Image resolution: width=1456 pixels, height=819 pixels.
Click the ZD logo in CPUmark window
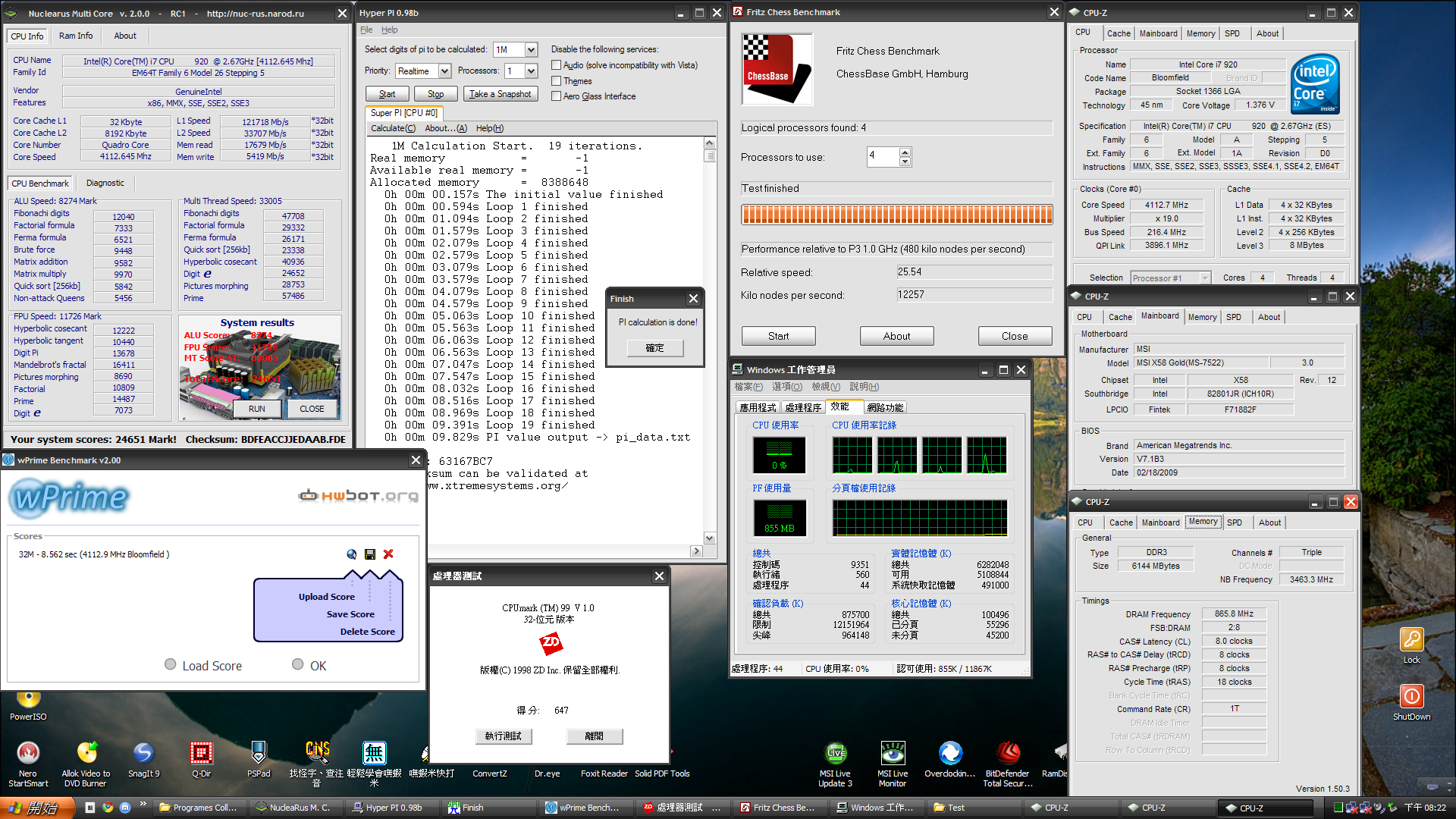click(551, 643)
